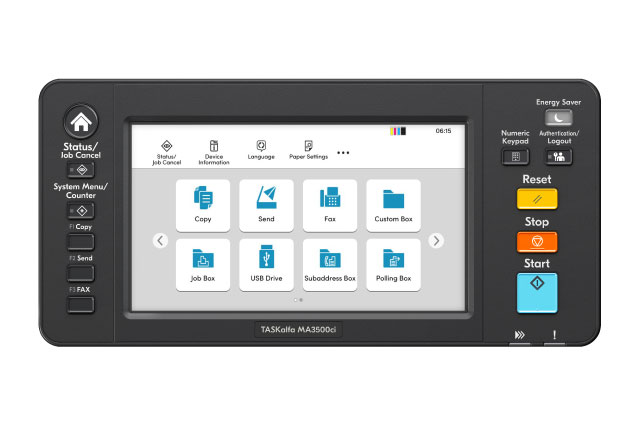640x426 pixels.
Task: Tap the color toner level indicator
Action: click(399, 131)
